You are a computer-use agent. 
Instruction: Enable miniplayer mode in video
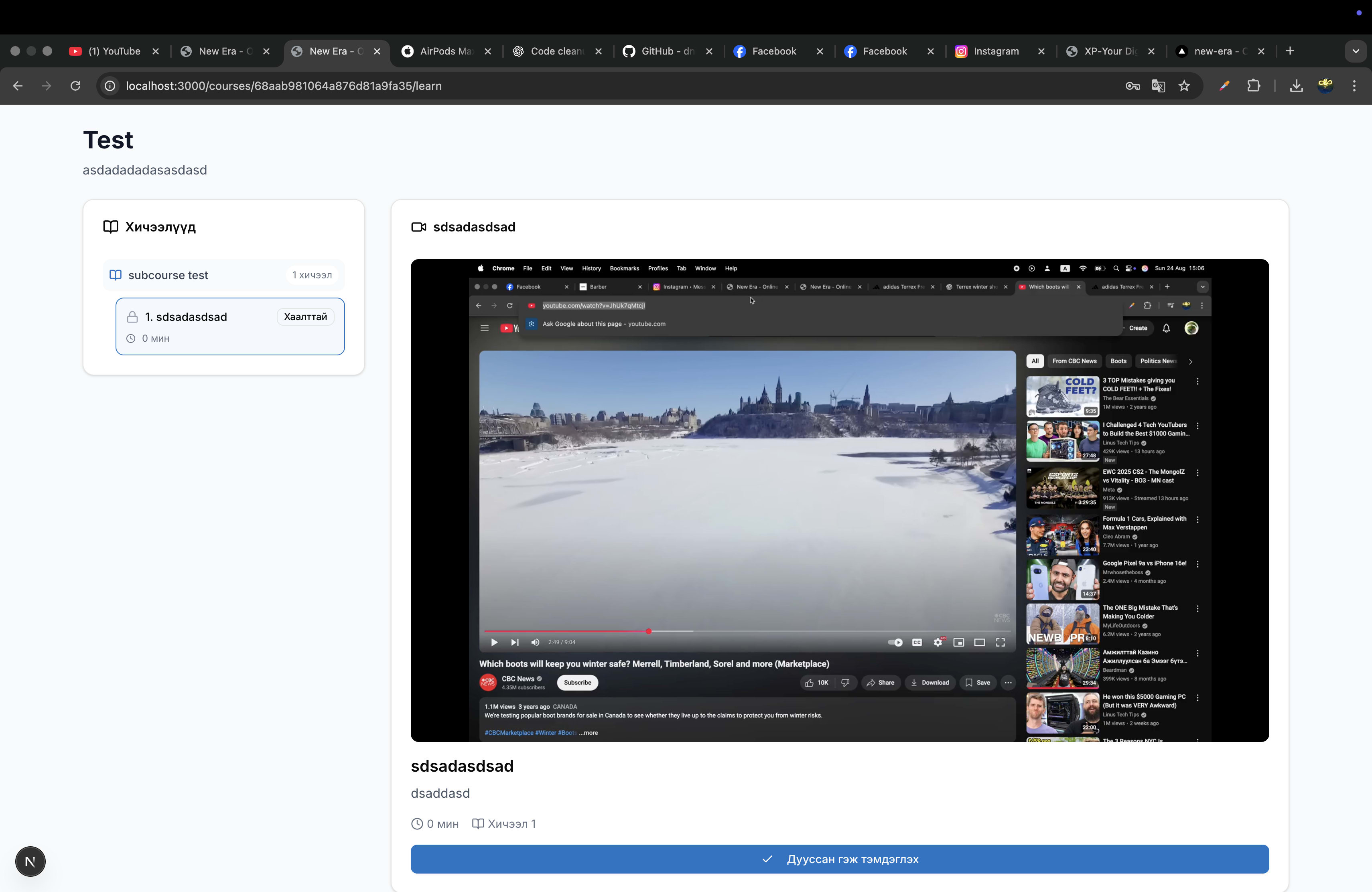click(959, 642)
